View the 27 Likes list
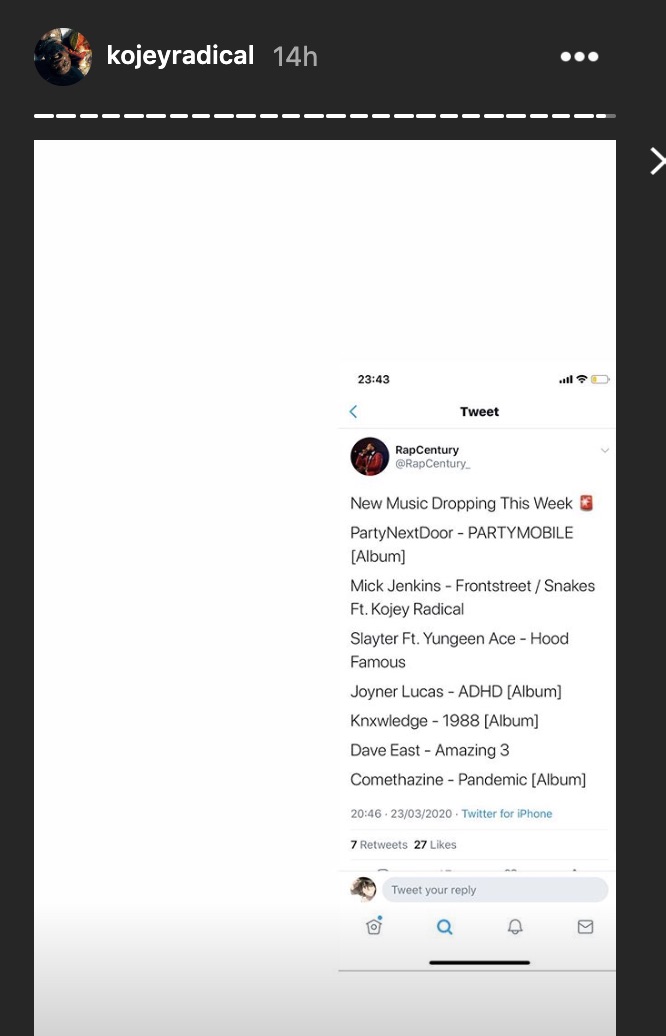This screenshot has width=666, height=1036. [435, 844]
